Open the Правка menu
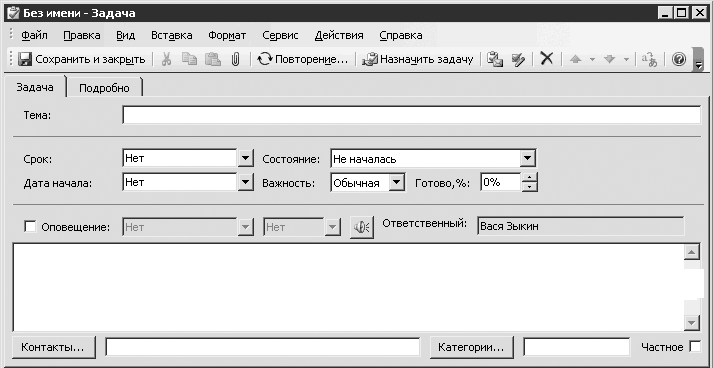This screenshot has height=368, width=713. (x=82, y=35)
